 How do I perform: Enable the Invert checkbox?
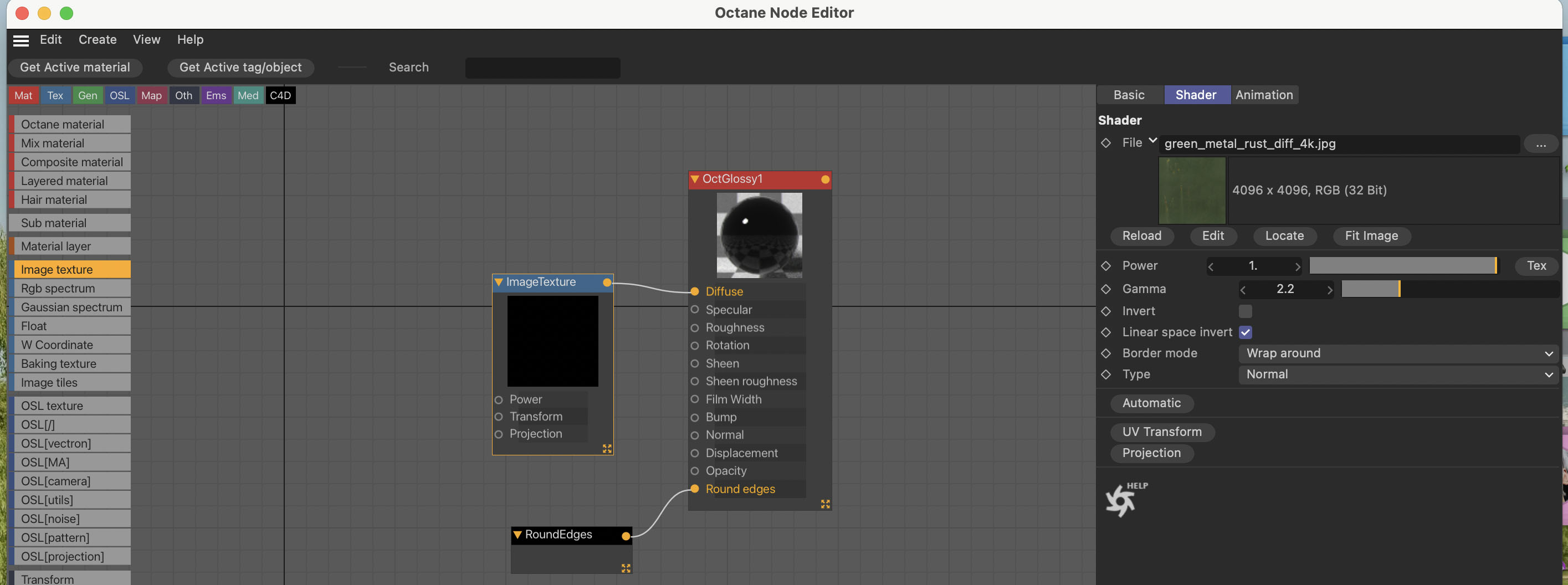point(1246,312)
